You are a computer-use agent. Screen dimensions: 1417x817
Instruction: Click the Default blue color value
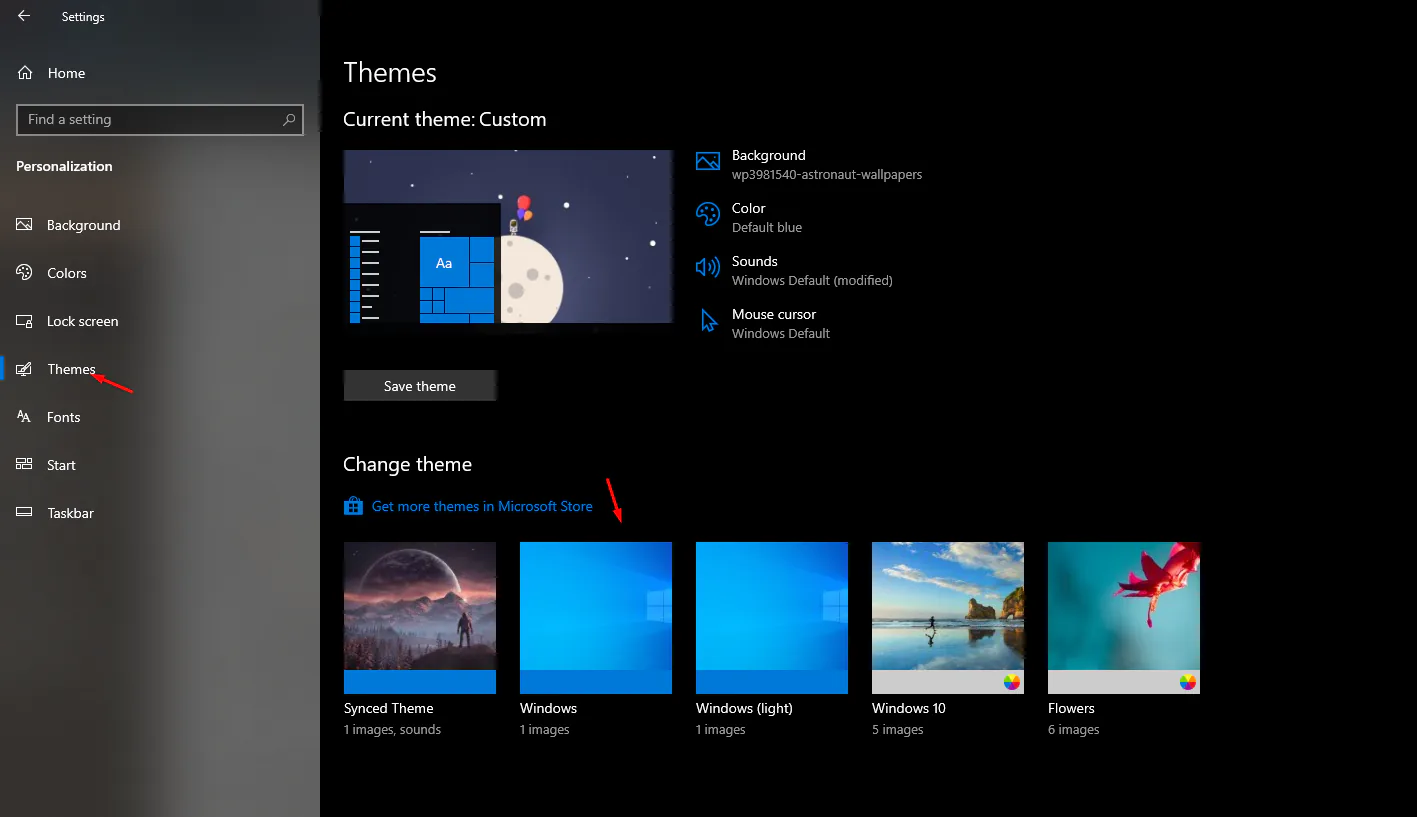pyautogui.click(x=767, y=227)
